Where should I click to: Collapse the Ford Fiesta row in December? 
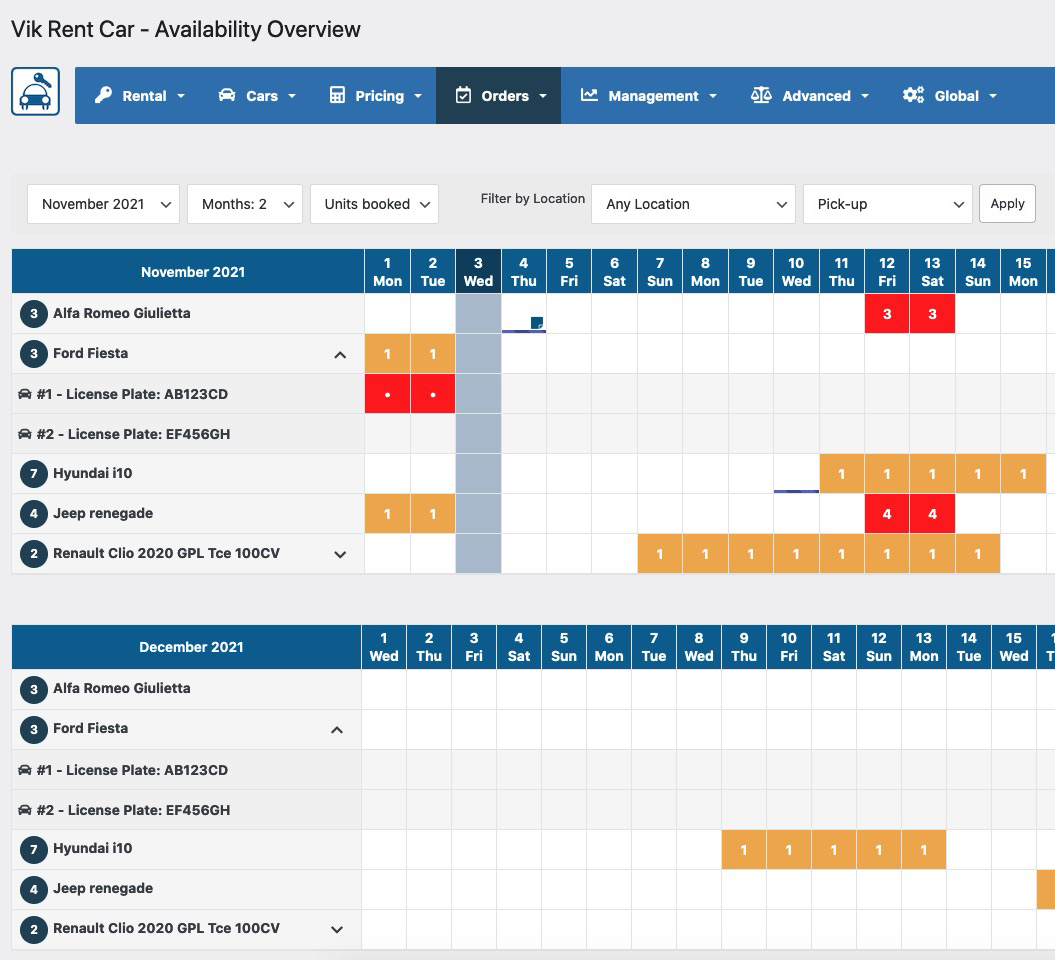337,730
